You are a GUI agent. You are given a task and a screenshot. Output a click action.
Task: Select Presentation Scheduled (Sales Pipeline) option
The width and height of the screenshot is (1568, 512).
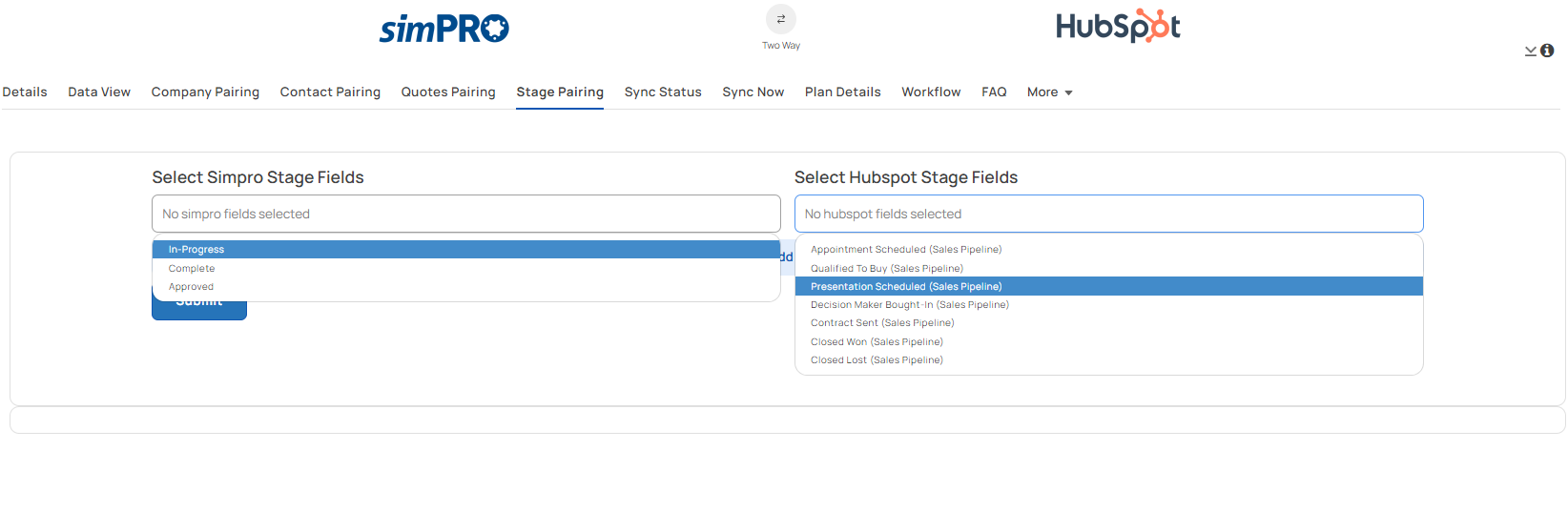click(x=906, y=287)
